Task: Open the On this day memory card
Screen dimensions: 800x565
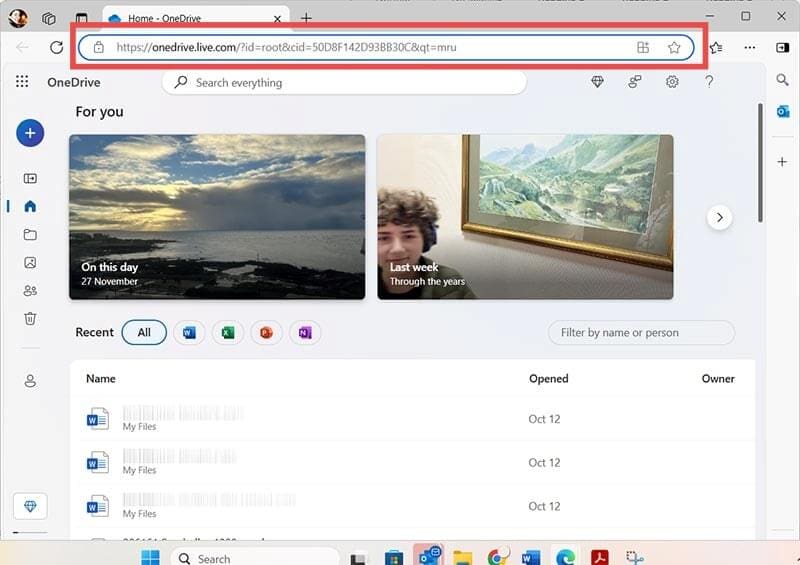Action: click(217, 217)
